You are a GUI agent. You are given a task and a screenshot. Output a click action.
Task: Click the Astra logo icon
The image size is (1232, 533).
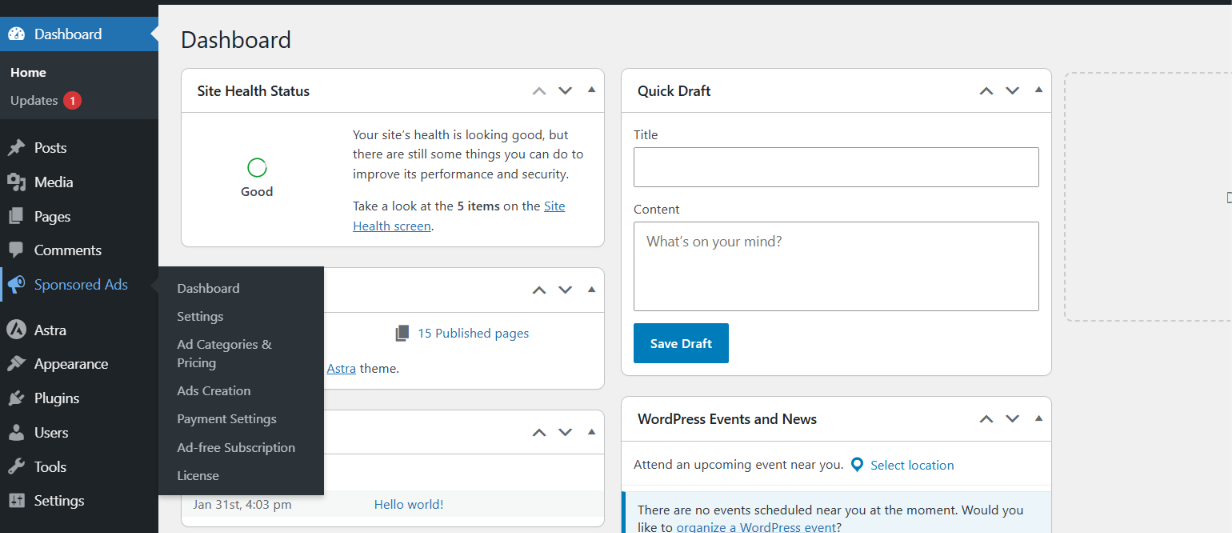pyautogui.click(x=16, y=330)
